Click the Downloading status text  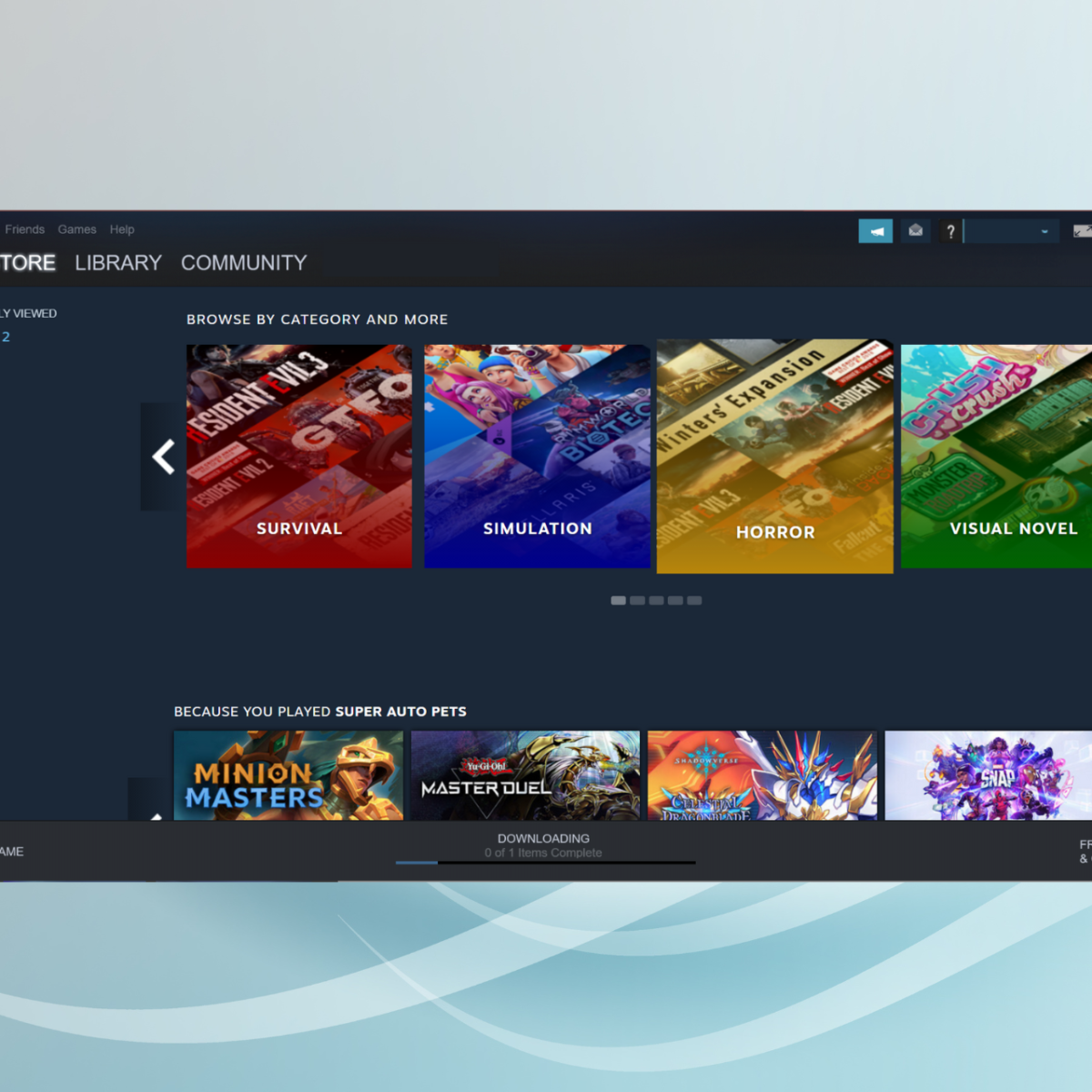[x=543, y=838]
